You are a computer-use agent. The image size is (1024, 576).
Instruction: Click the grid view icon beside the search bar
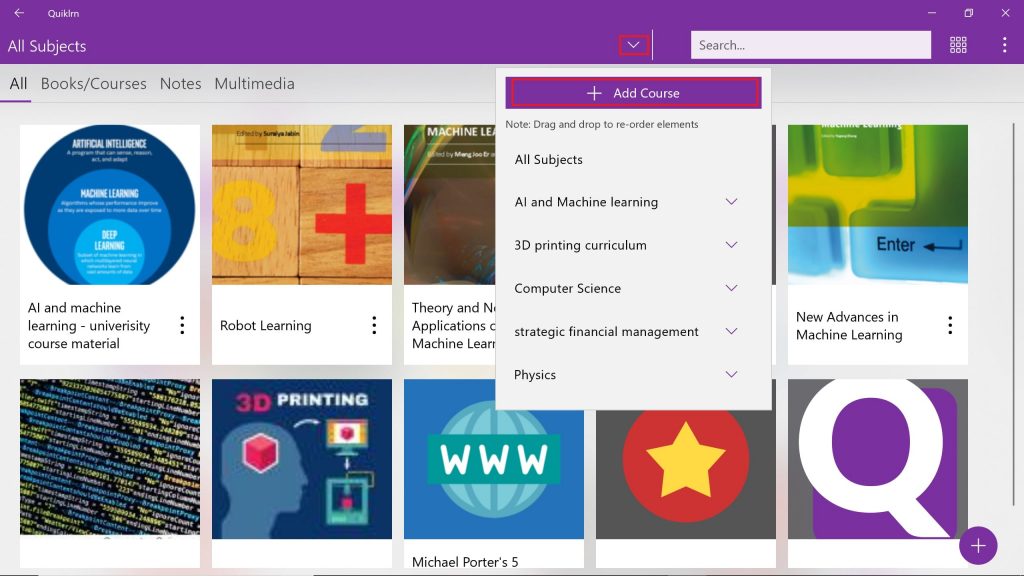[x=958, y=44]
